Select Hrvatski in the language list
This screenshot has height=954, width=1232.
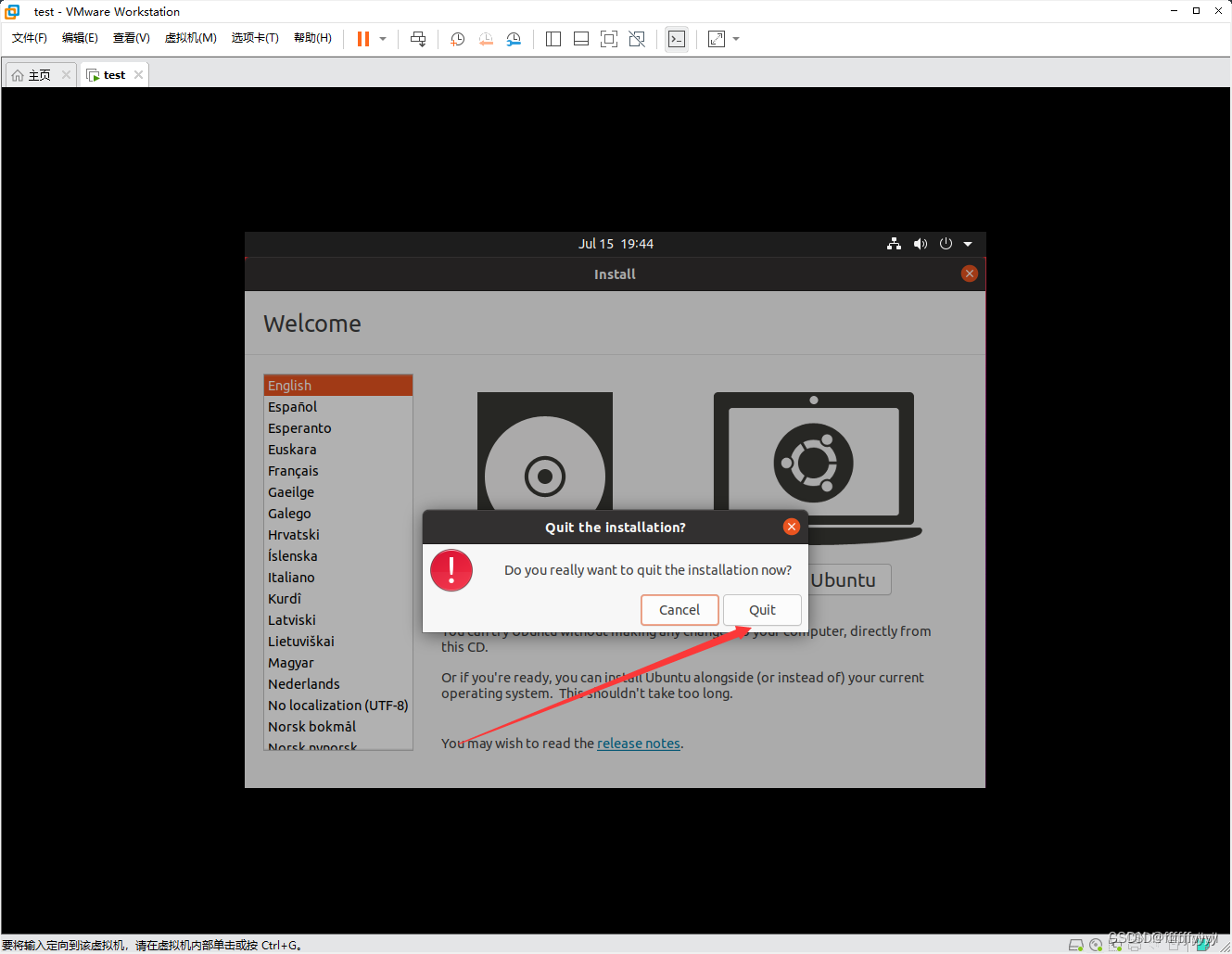click(x=338, y=535)
